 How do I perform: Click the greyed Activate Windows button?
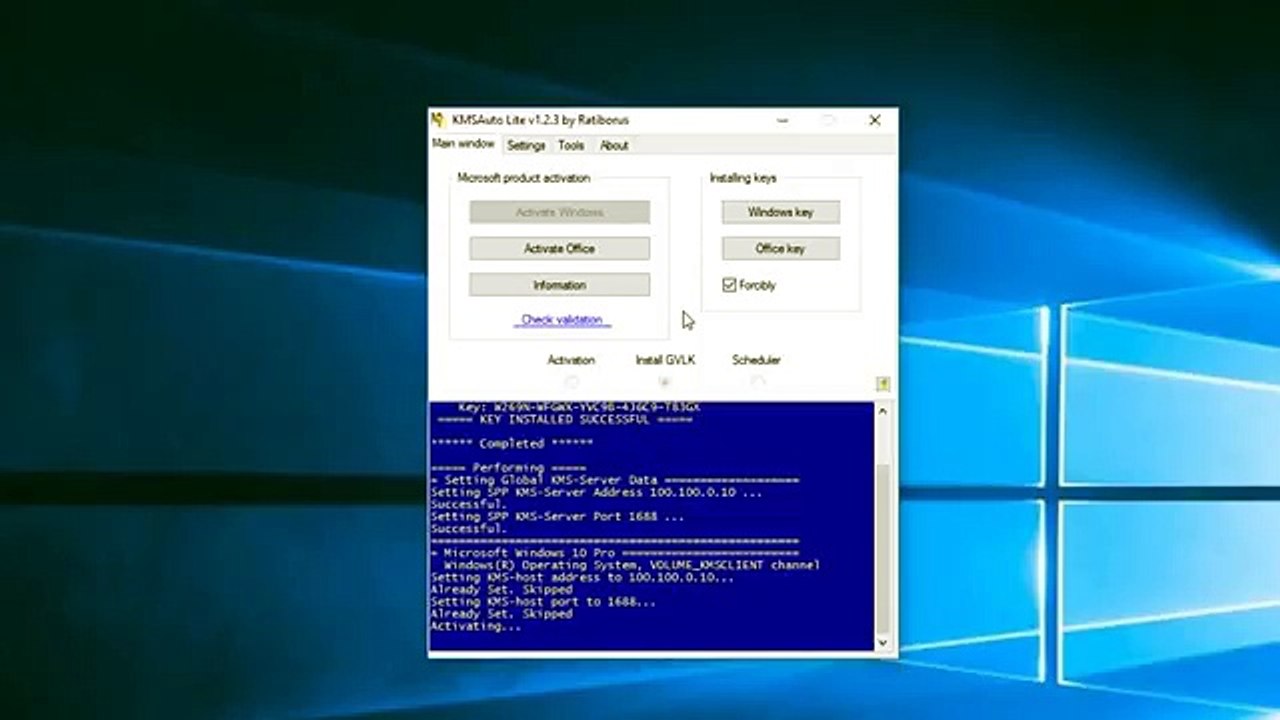(x=559, y=212)
